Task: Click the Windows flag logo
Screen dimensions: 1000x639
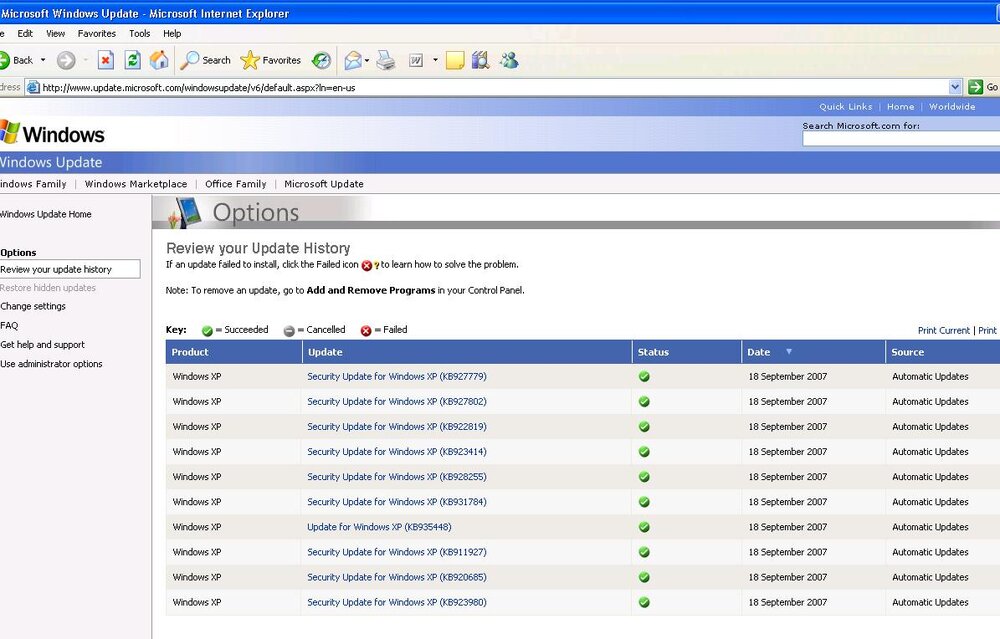Action: (10, 132)
